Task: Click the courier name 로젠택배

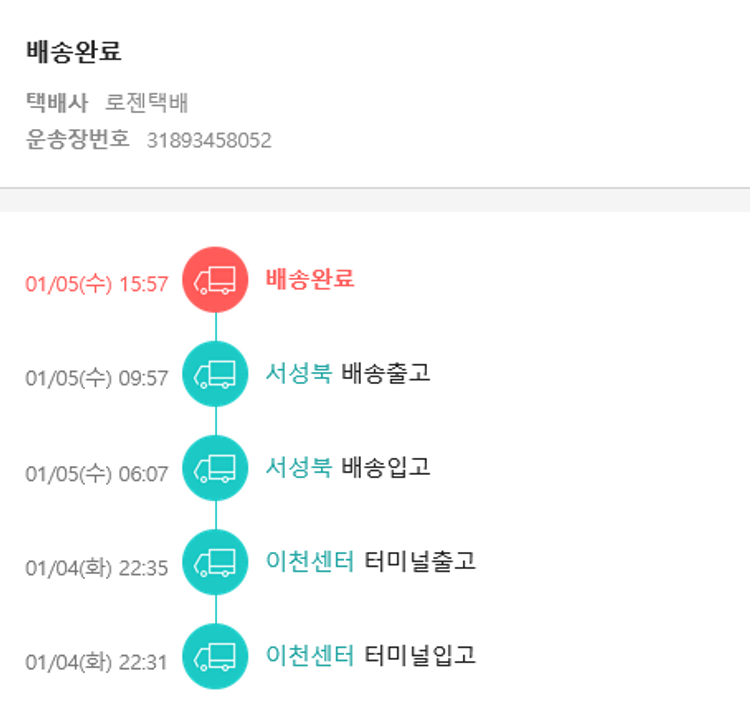Action: pyautogui.click(x=147, y=102)
